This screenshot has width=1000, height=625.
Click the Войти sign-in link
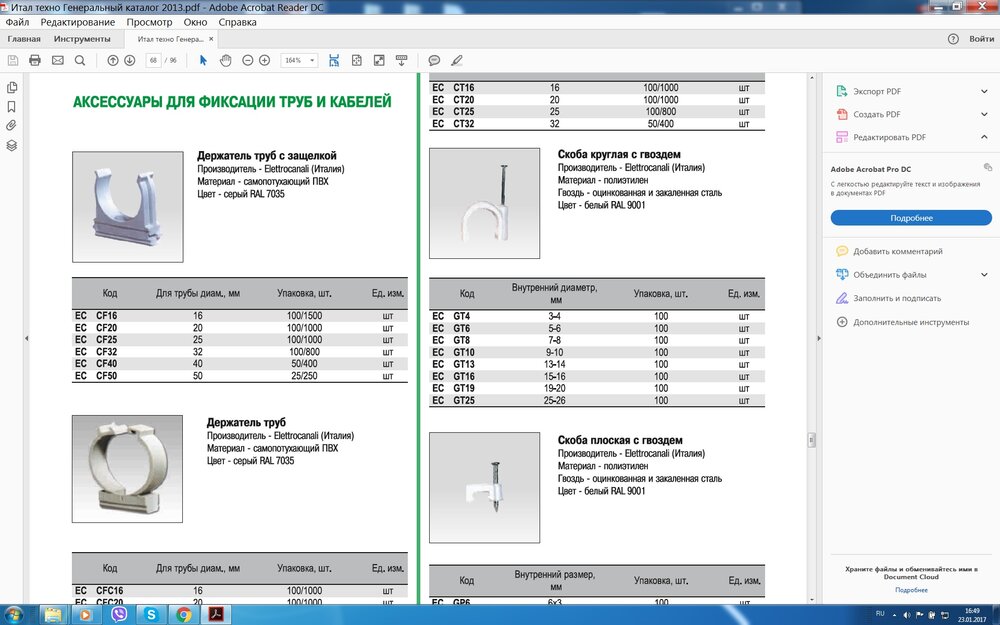tap(982, 39)
